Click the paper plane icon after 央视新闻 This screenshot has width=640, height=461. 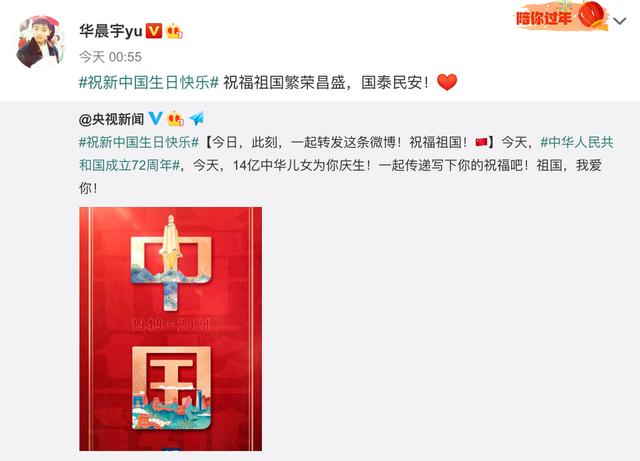coord(197,118)
